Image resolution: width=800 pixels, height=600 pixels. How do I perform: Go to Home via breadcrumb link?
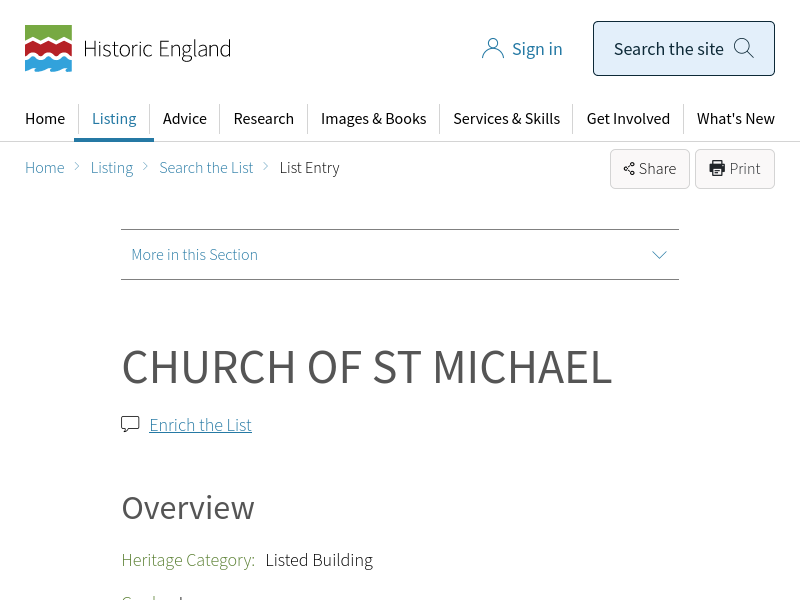pos(45,168)
